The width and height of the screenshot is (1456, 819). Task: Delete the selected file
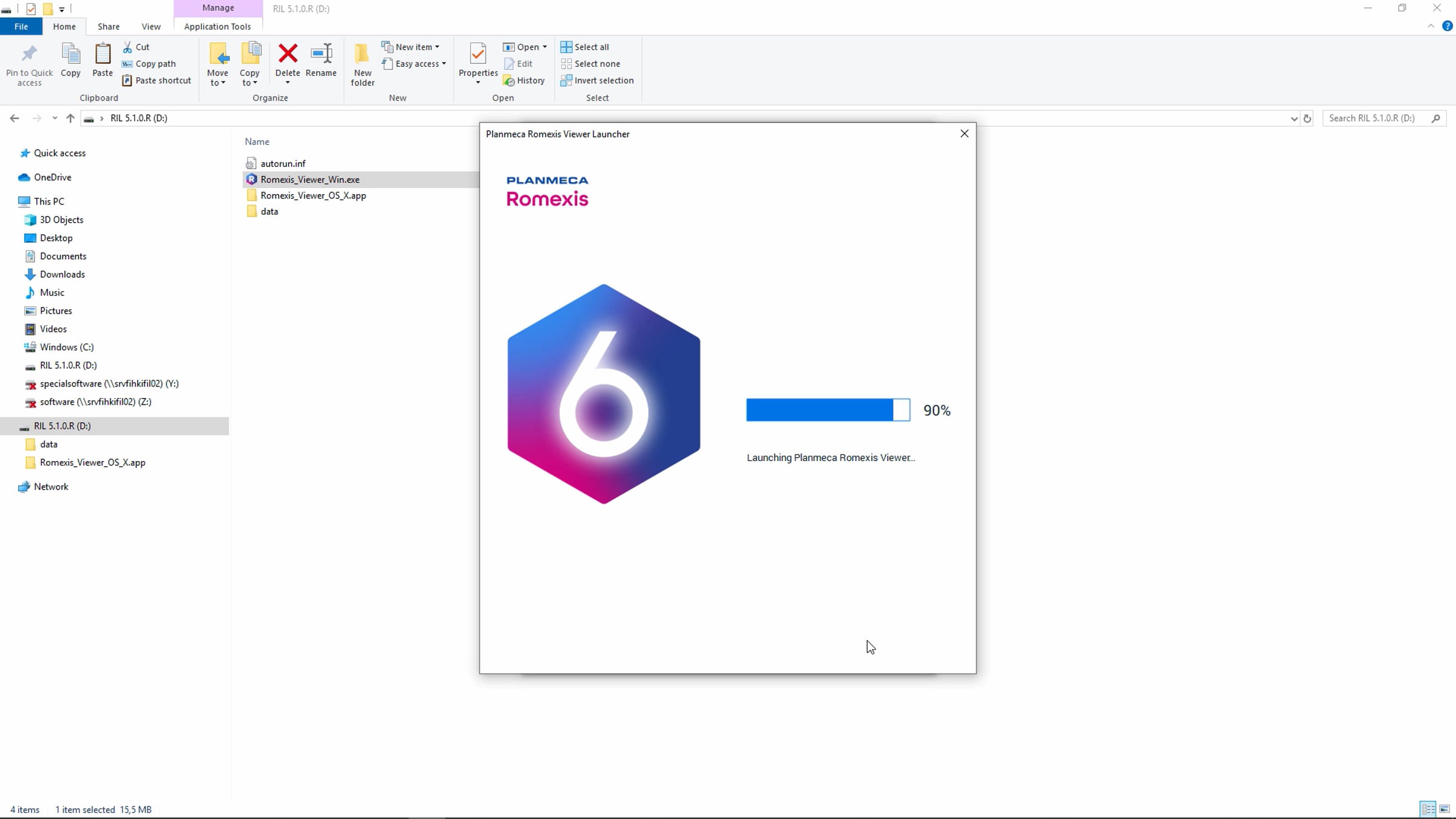click(x=288, y=63)
